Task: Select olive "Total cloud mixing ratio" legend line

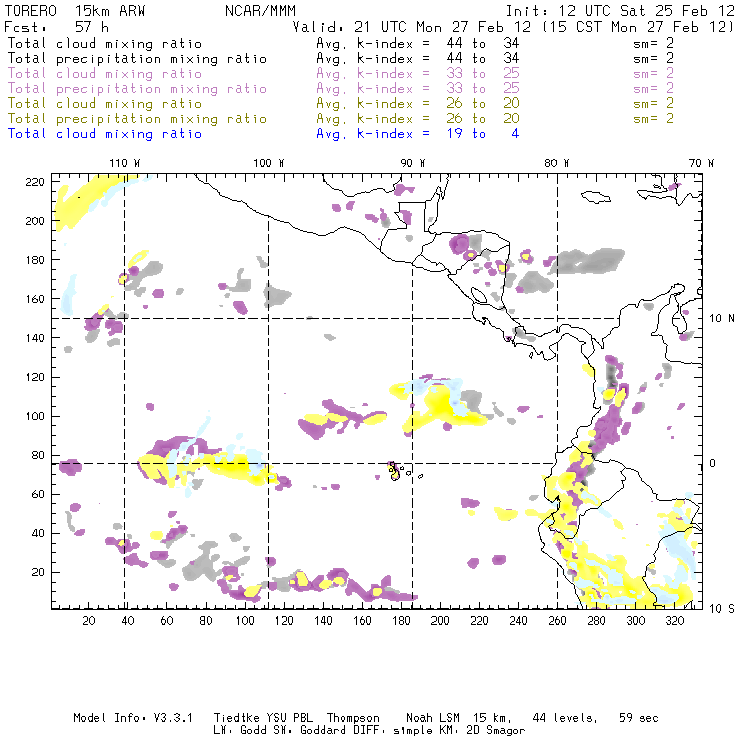Action: (105, 103)
